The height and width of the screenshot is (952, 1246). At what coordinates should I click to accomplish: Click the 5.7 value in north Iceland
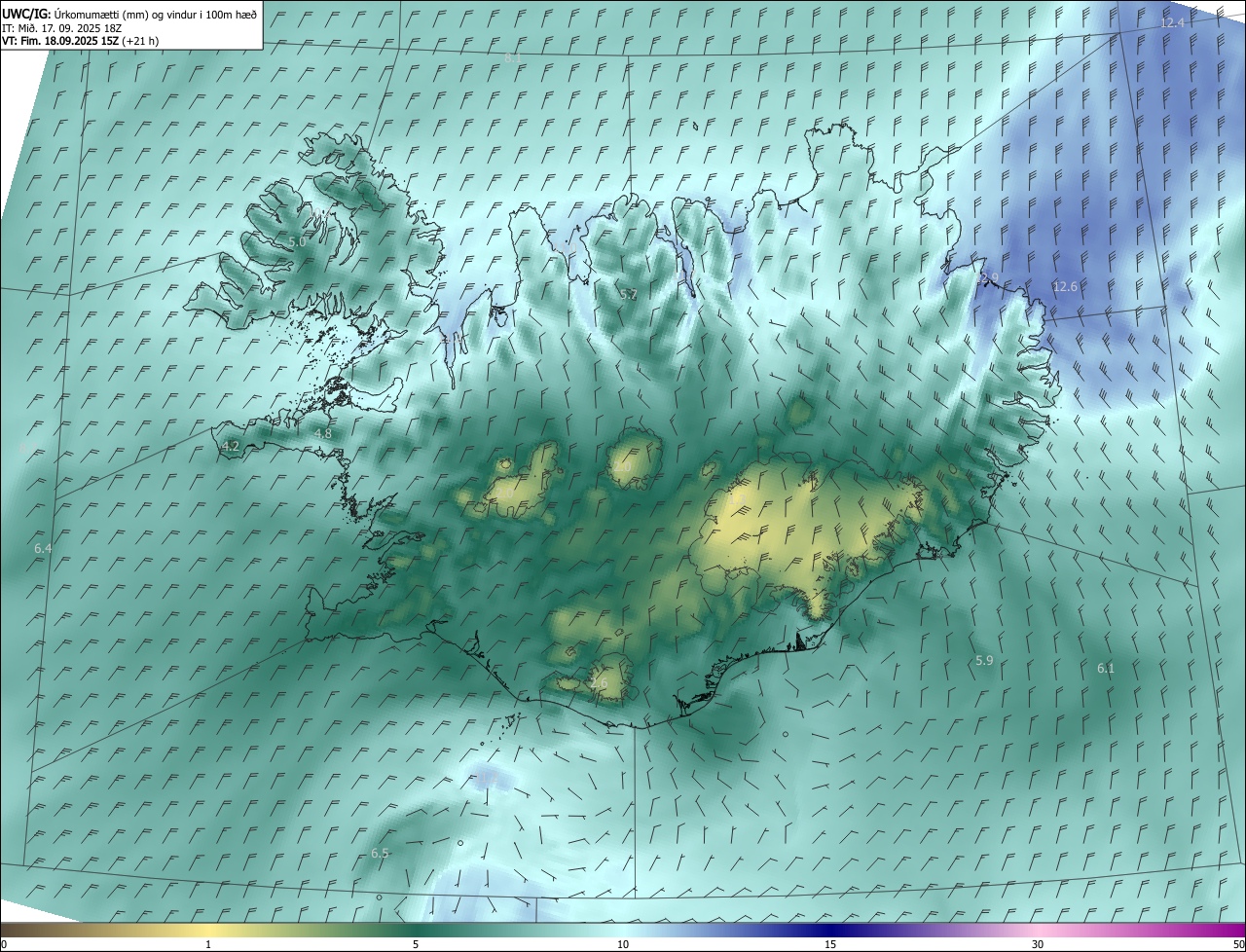pos(629,294)
